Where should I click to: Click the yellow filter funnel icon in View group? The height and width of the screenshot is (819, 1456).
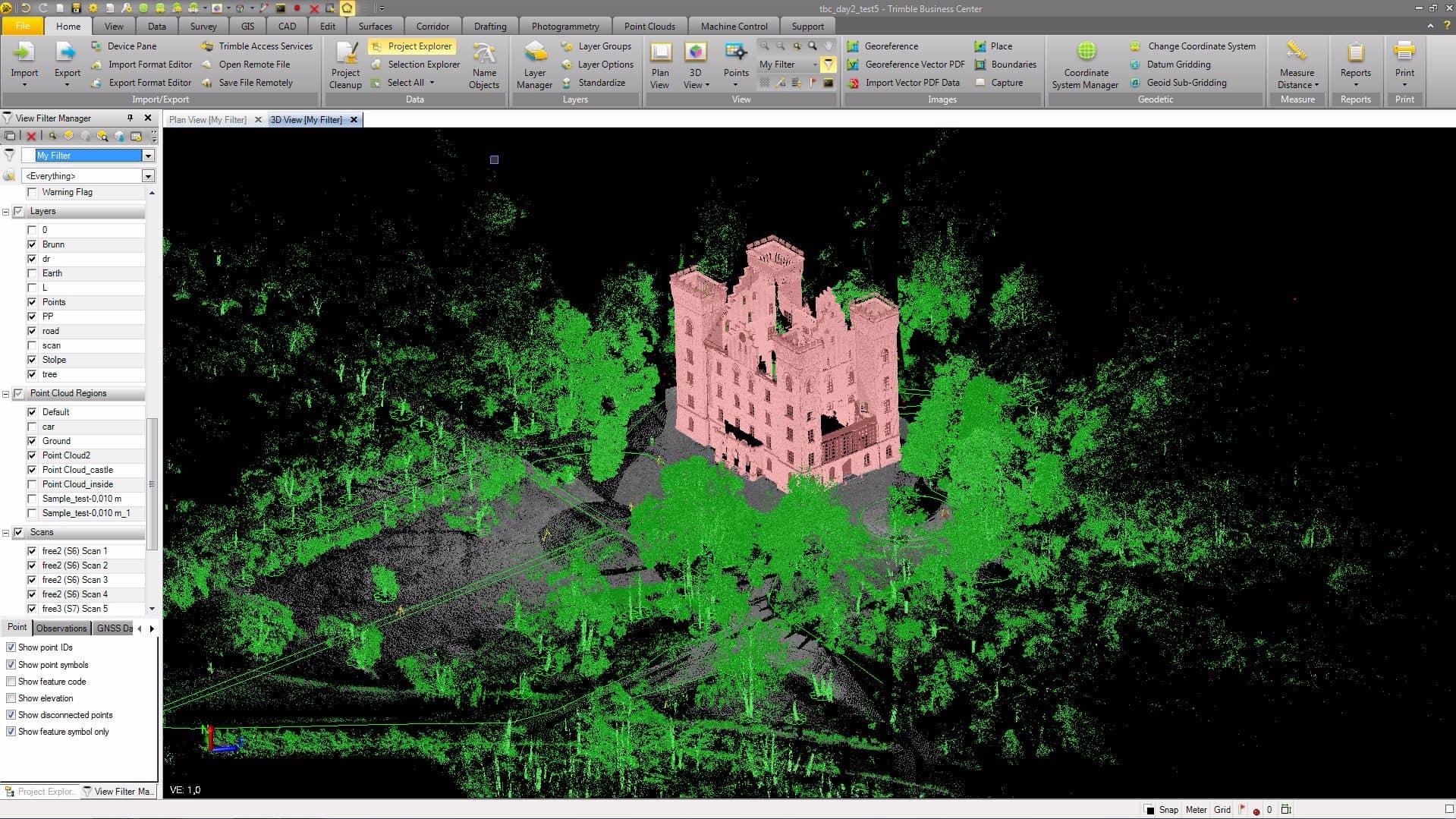pyautogui.click(x=828, y=65)
